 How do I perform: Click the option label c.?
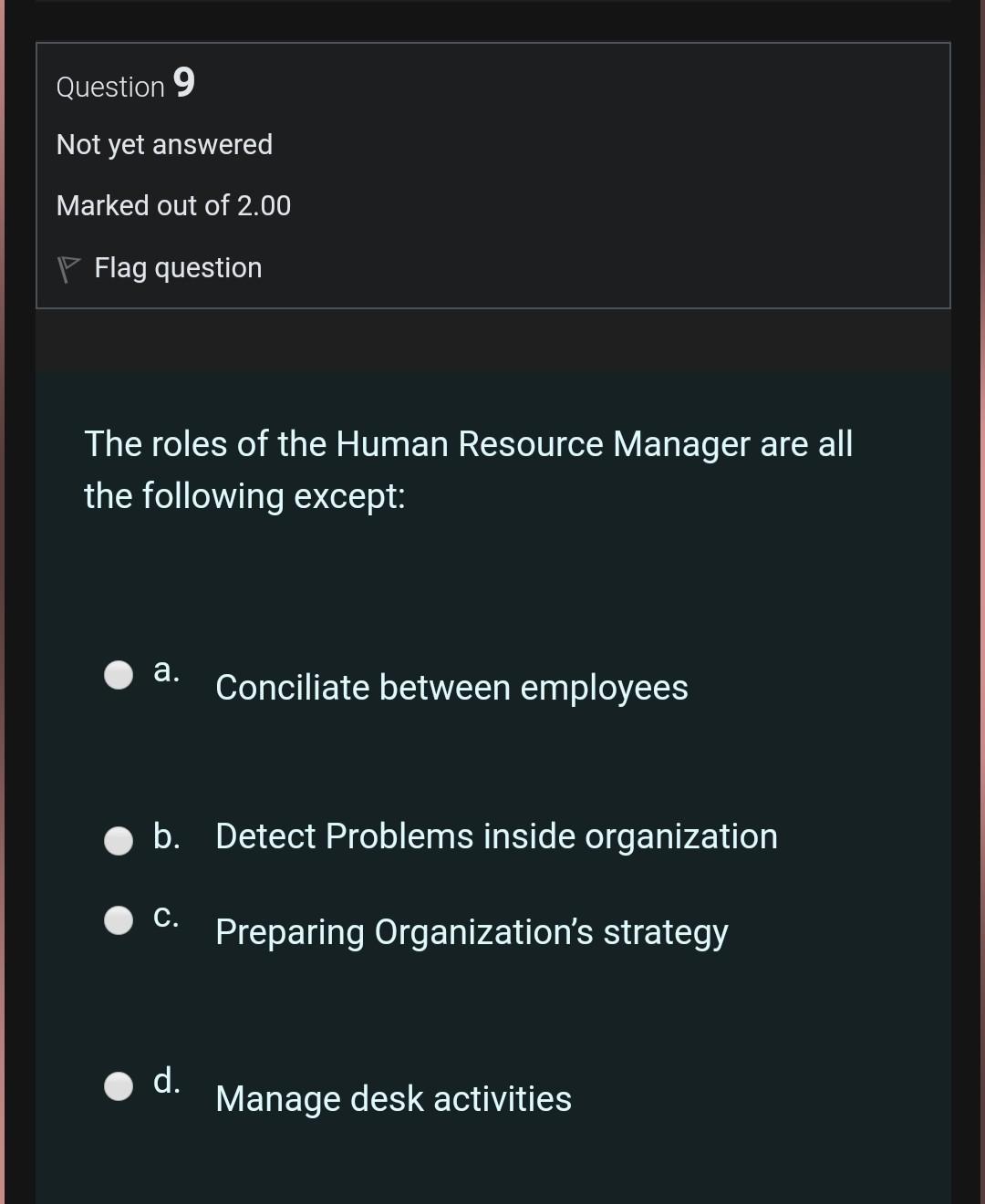[165, 915]
